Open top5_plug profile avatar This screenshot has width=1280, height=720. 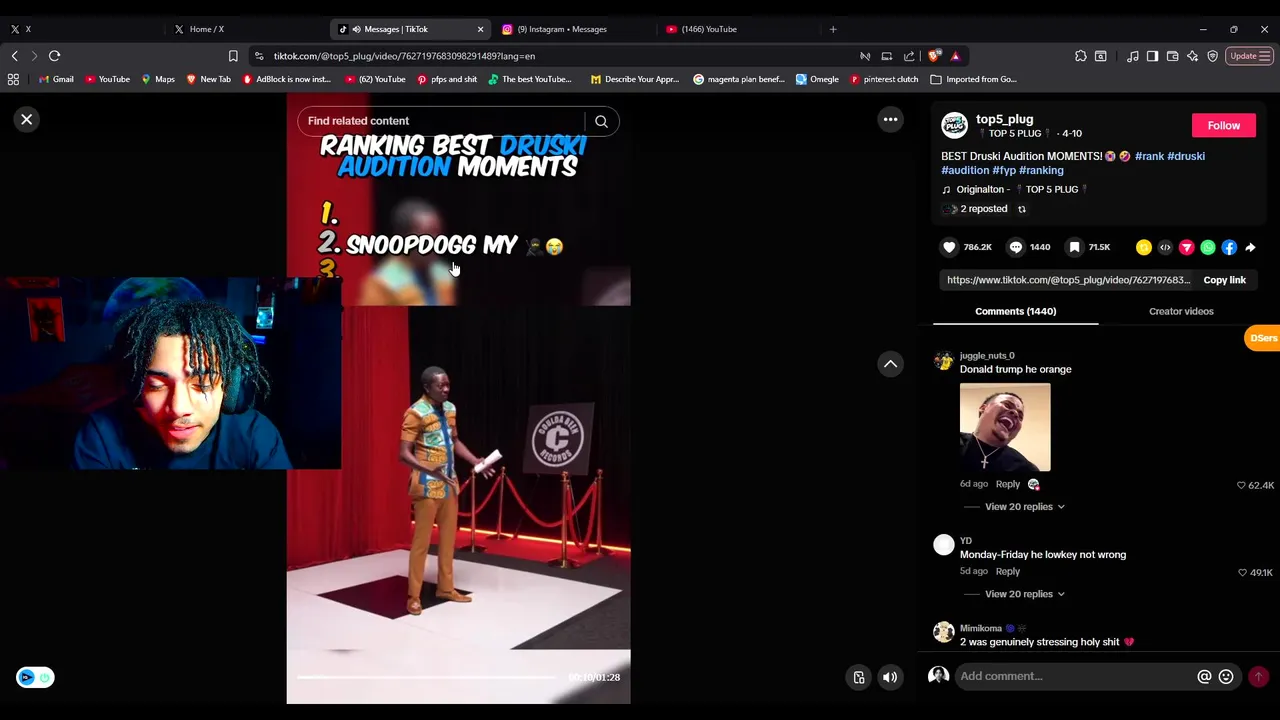[x=954, y=126]
